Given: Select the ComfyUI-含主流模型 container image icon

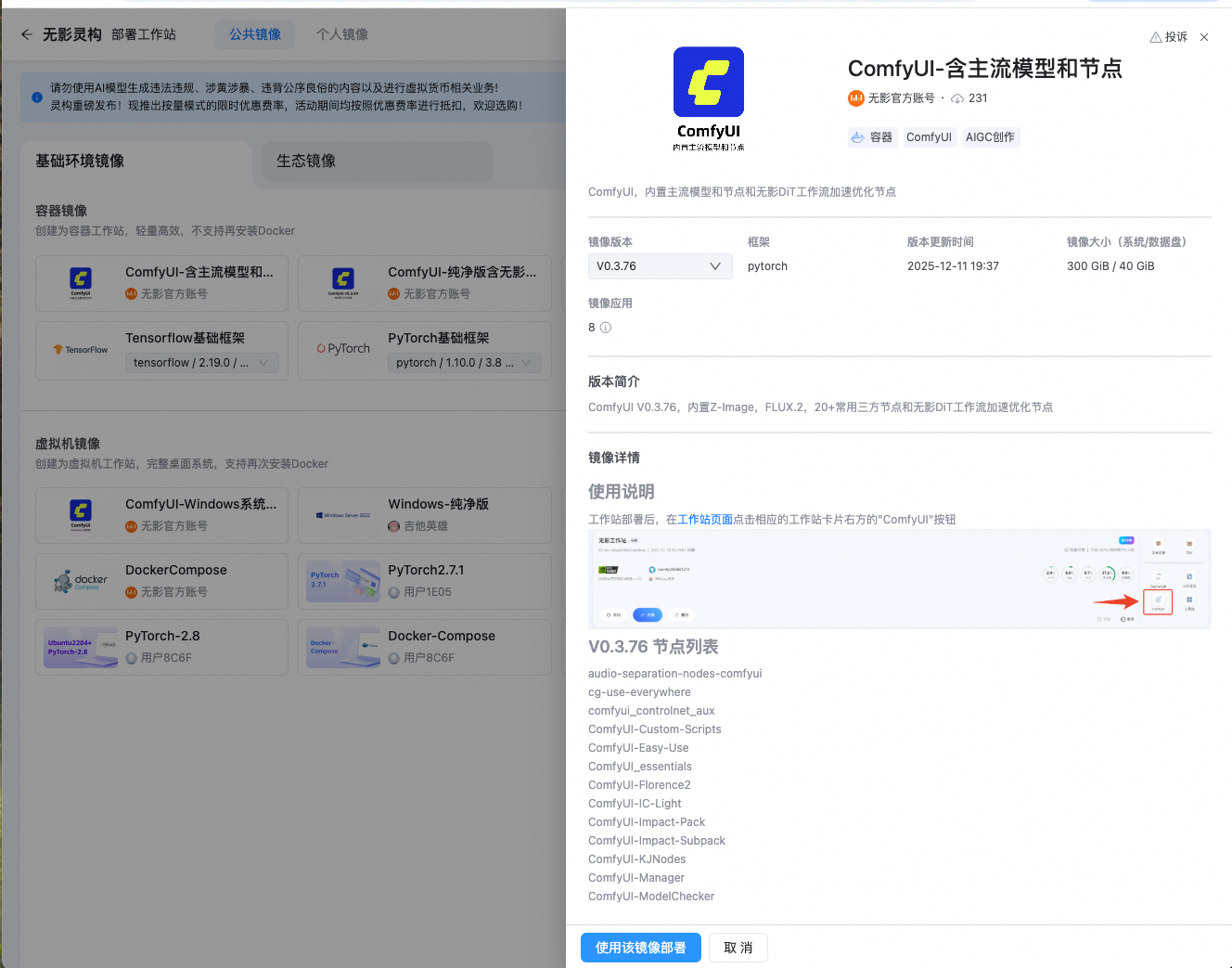Looking at the screenshot, I should [80, 283].
